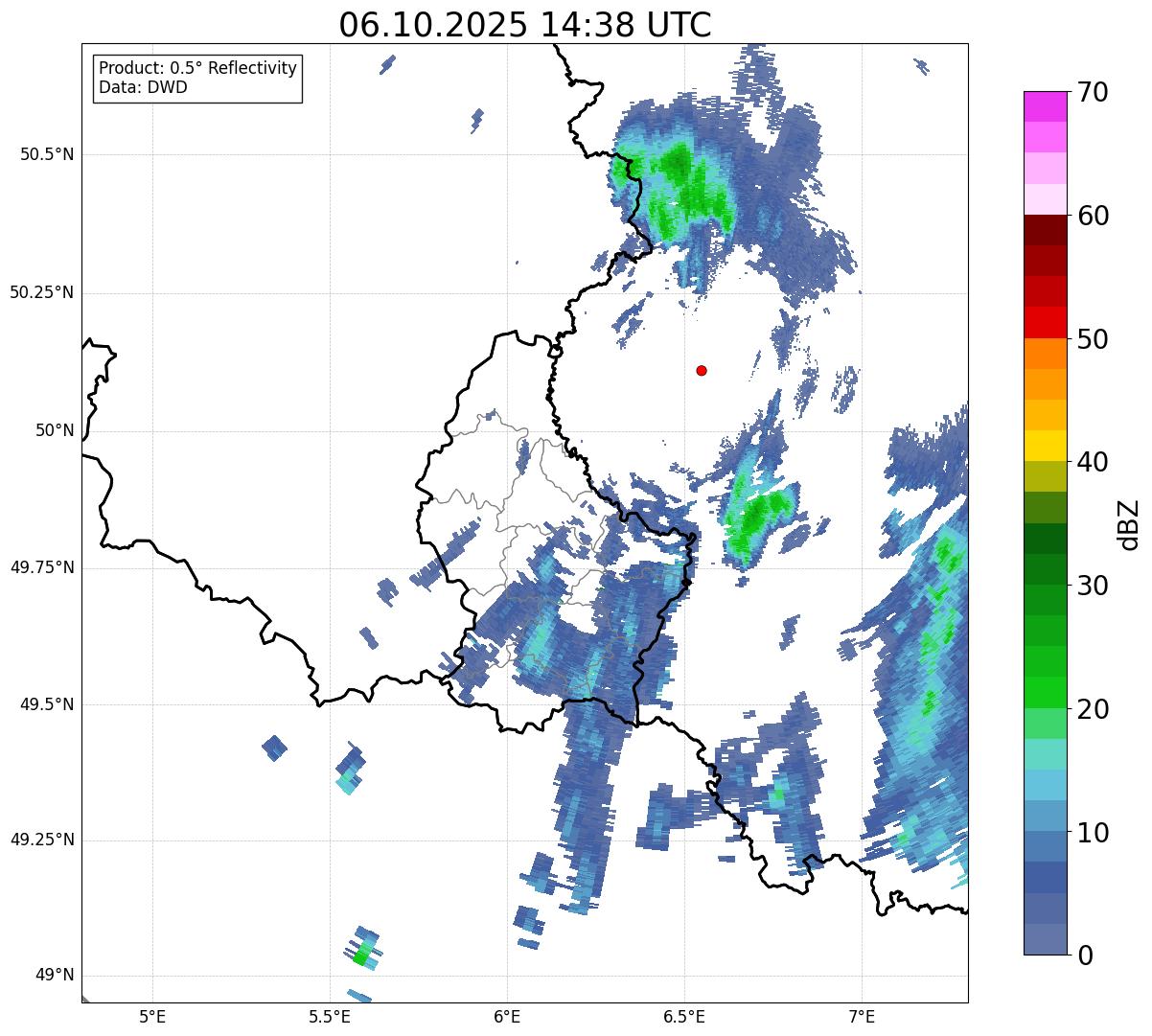Click the 49.75°N latitude label
Screen dimensions: 1152x1036
pyautogui.click(x=41, y=567)
